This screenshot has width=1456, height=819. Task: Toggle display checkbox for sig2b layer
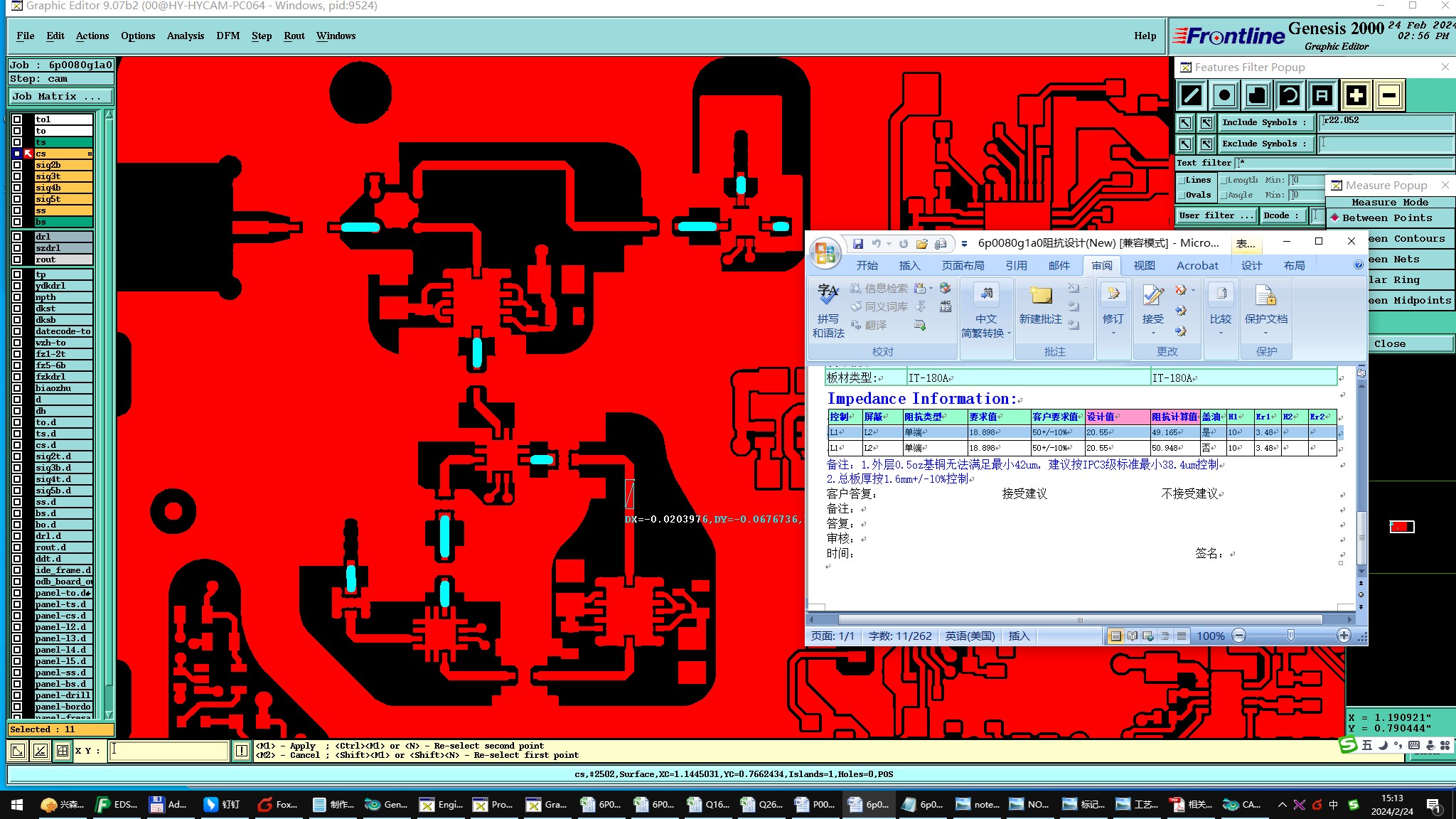click(17, 165)
